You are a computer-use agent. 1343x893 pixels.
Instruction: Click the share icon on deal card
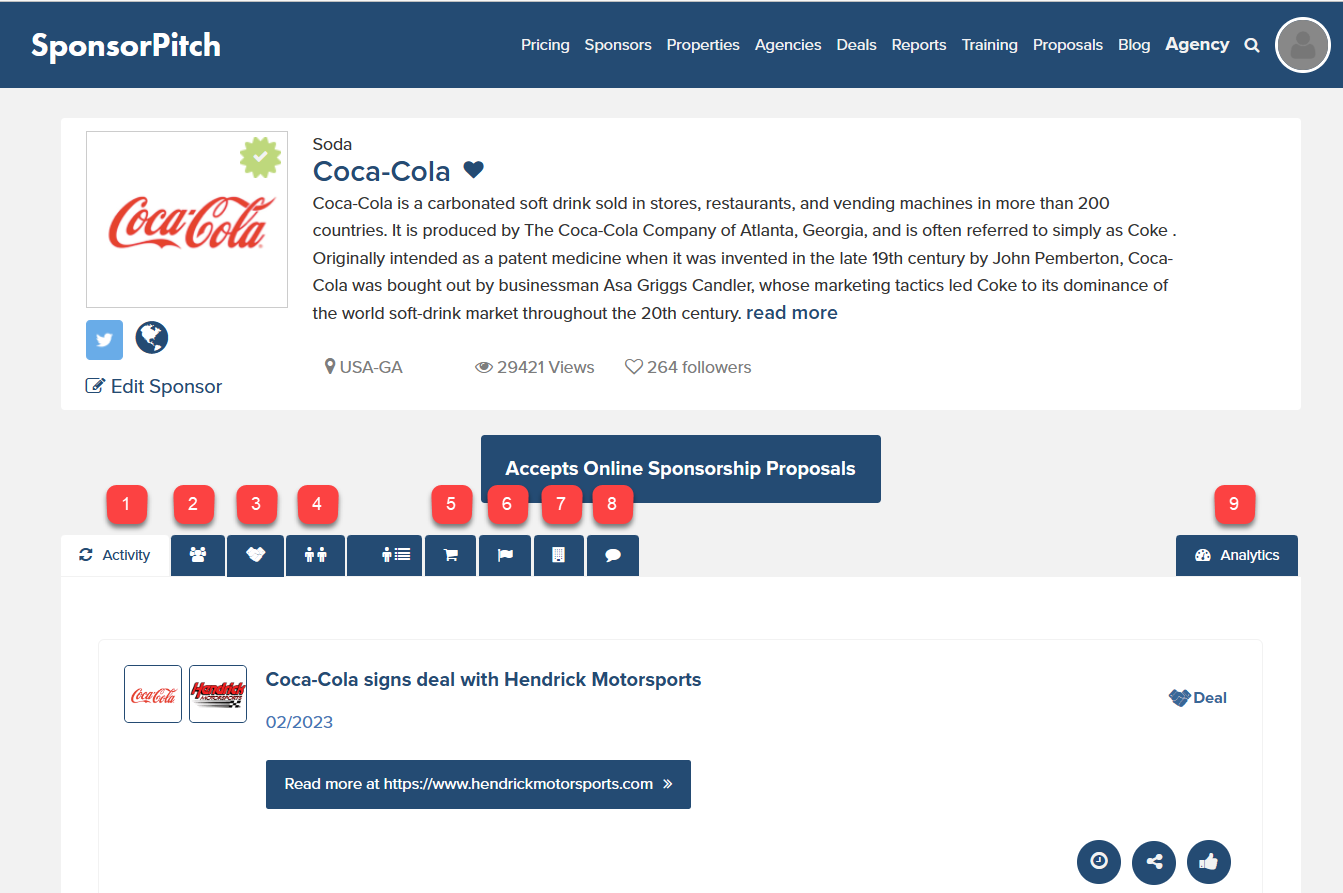[1154, 861]
